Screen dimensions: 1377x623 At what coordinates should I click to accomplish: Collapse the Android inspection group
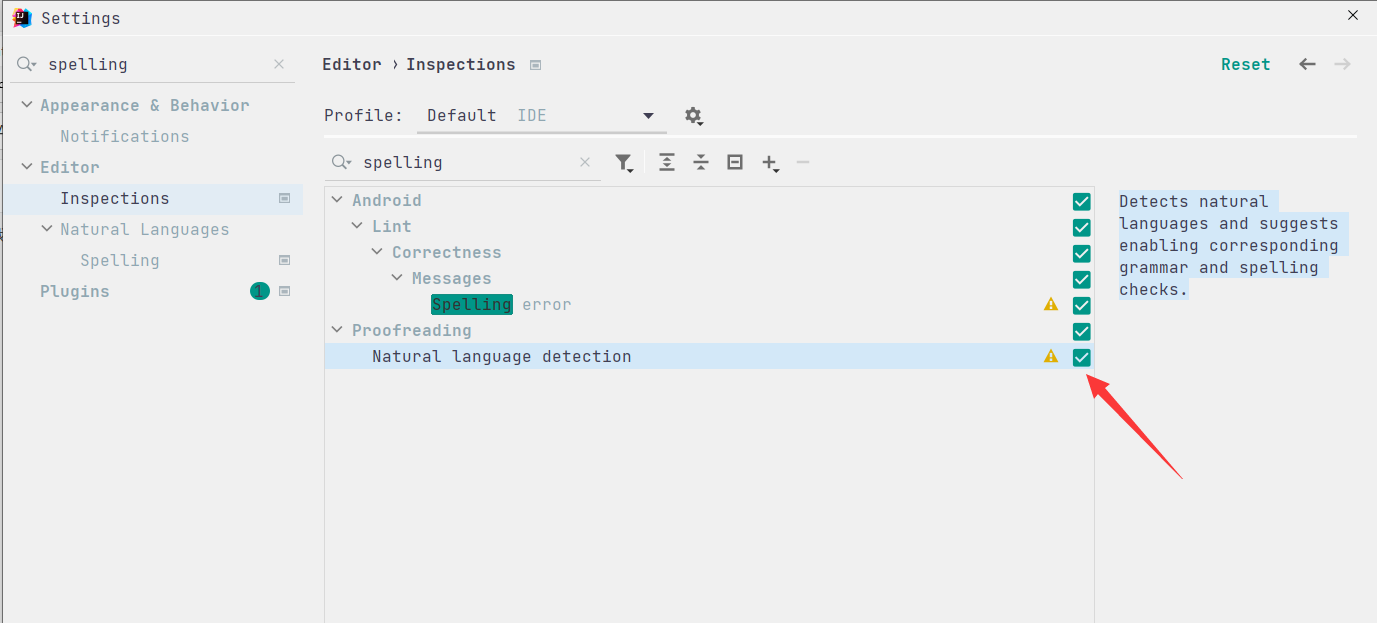337,200
